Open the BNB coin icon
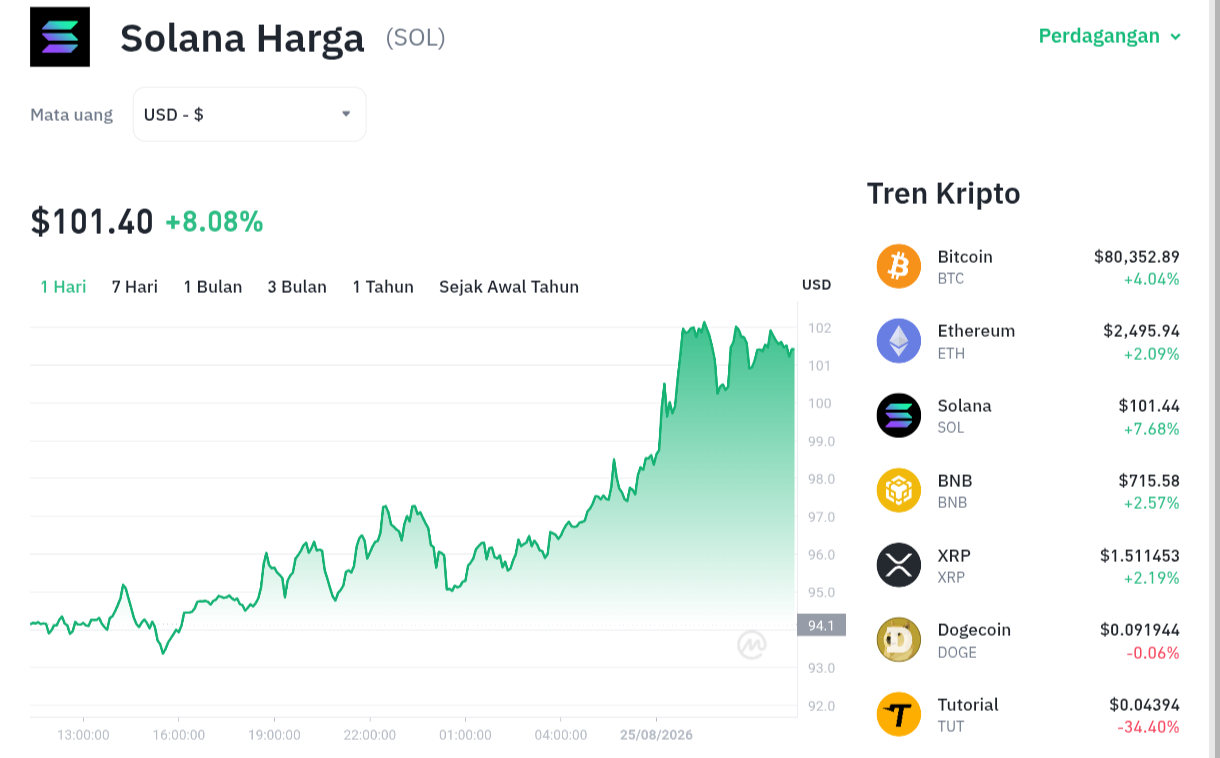The width and height of the screenshot is (1220, 758). 898,490
